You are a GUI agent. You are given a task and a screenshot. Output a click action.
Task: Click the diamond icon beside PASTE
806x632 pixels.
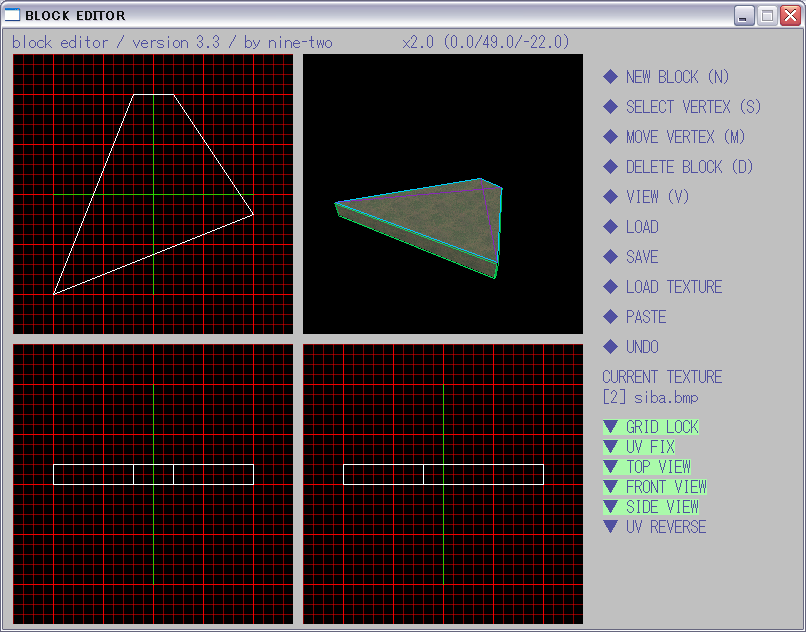click(x=611, y=317)
